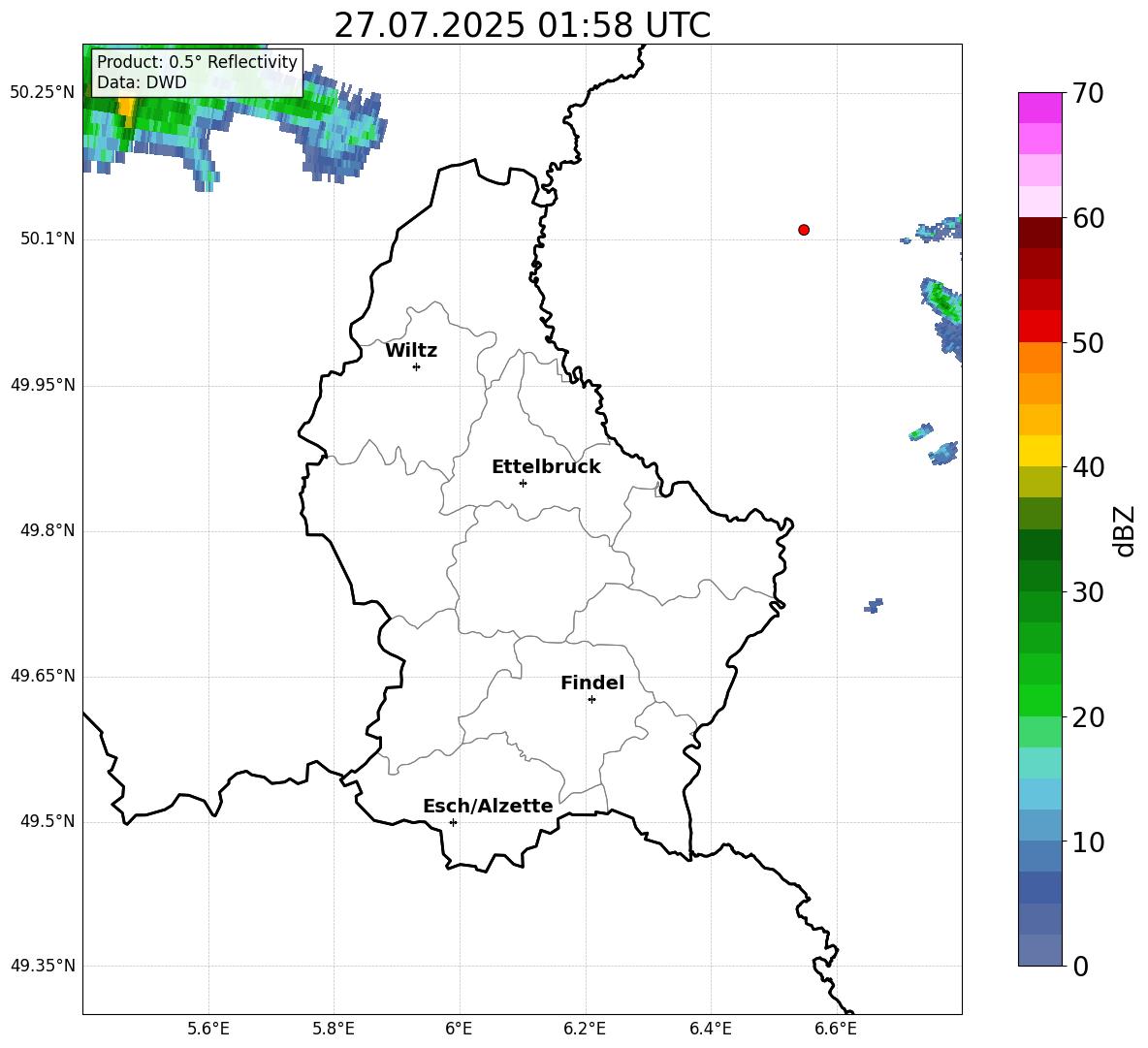Click the 50 tick on colorbar
This screenshot has height=1048, width=1148.
(x=1088, y=342)
